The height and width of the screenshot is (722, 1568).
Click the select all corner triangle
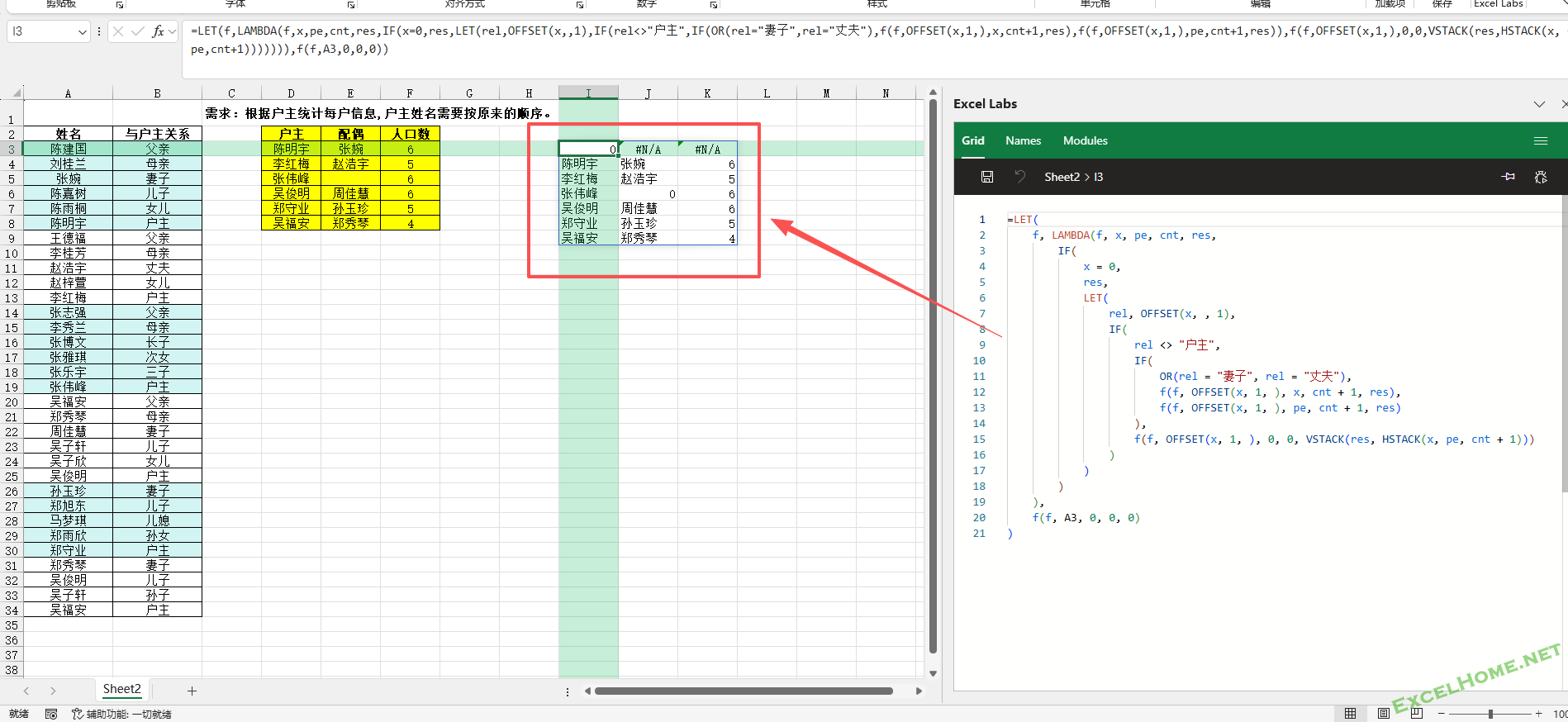click(x=16, y=93)
